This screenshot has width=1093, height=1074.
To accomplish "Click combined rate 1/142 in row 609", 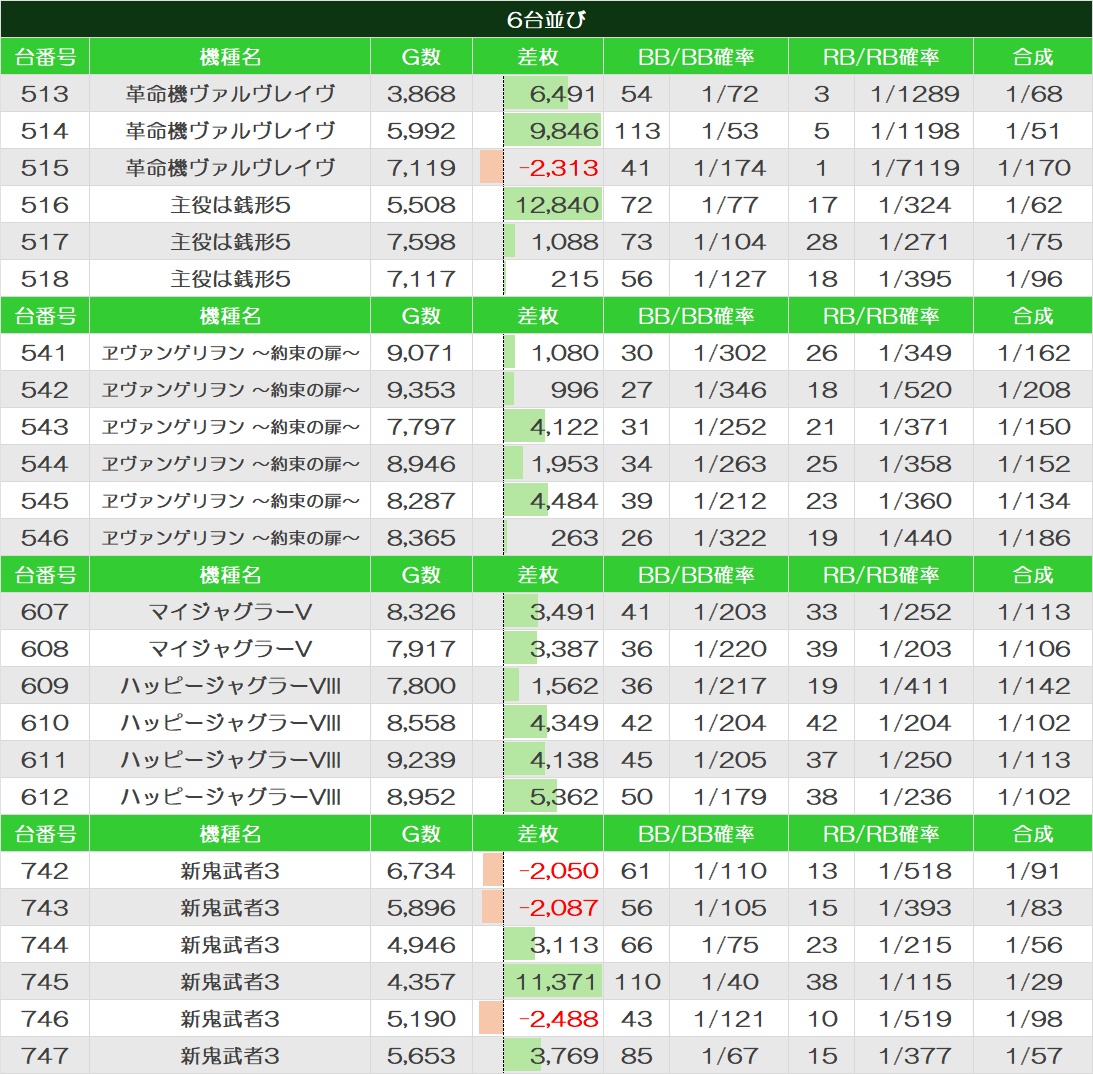I will point(1033,685).
